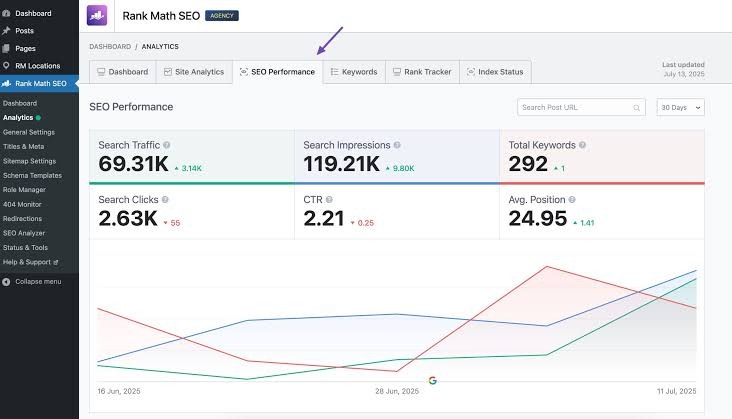
Task: Switch to the Site Analytics tab
Action: [194, 72]
